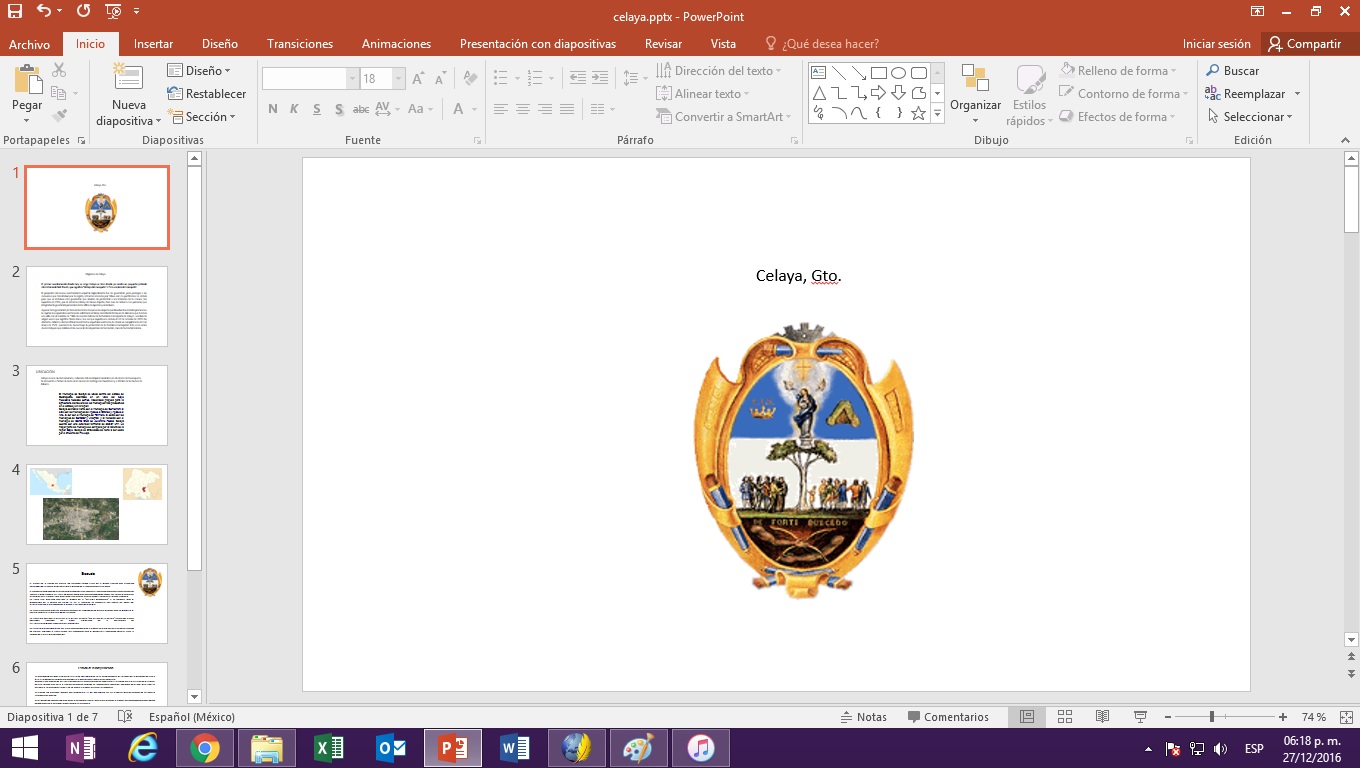Image resolution: width=1360 pixels, height=768 pixels.
Task: Switch to slide sorter view icon
Action: [1065, 717]
